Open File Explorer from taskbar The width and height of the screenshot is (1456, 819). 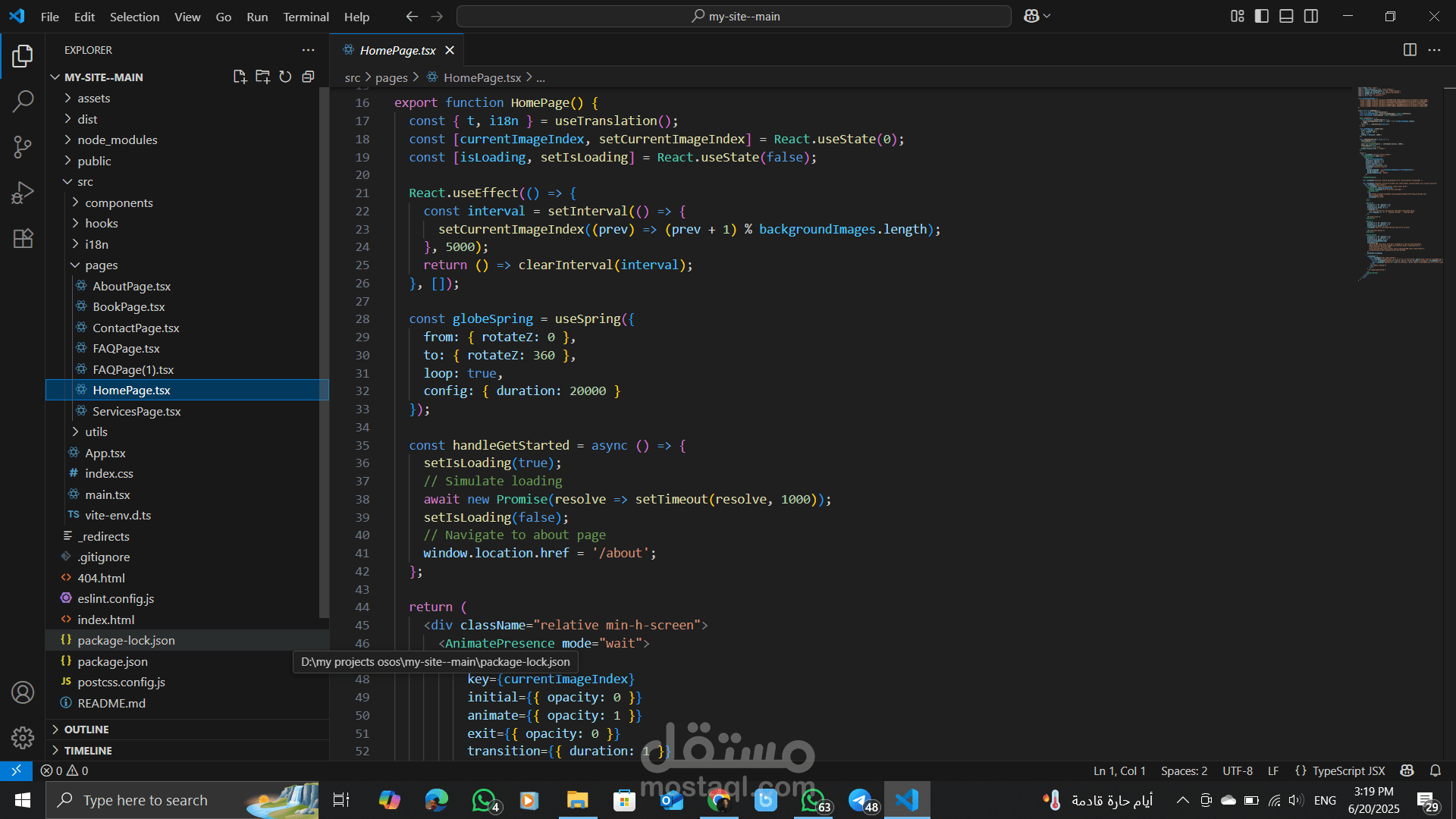click(577, 800)
